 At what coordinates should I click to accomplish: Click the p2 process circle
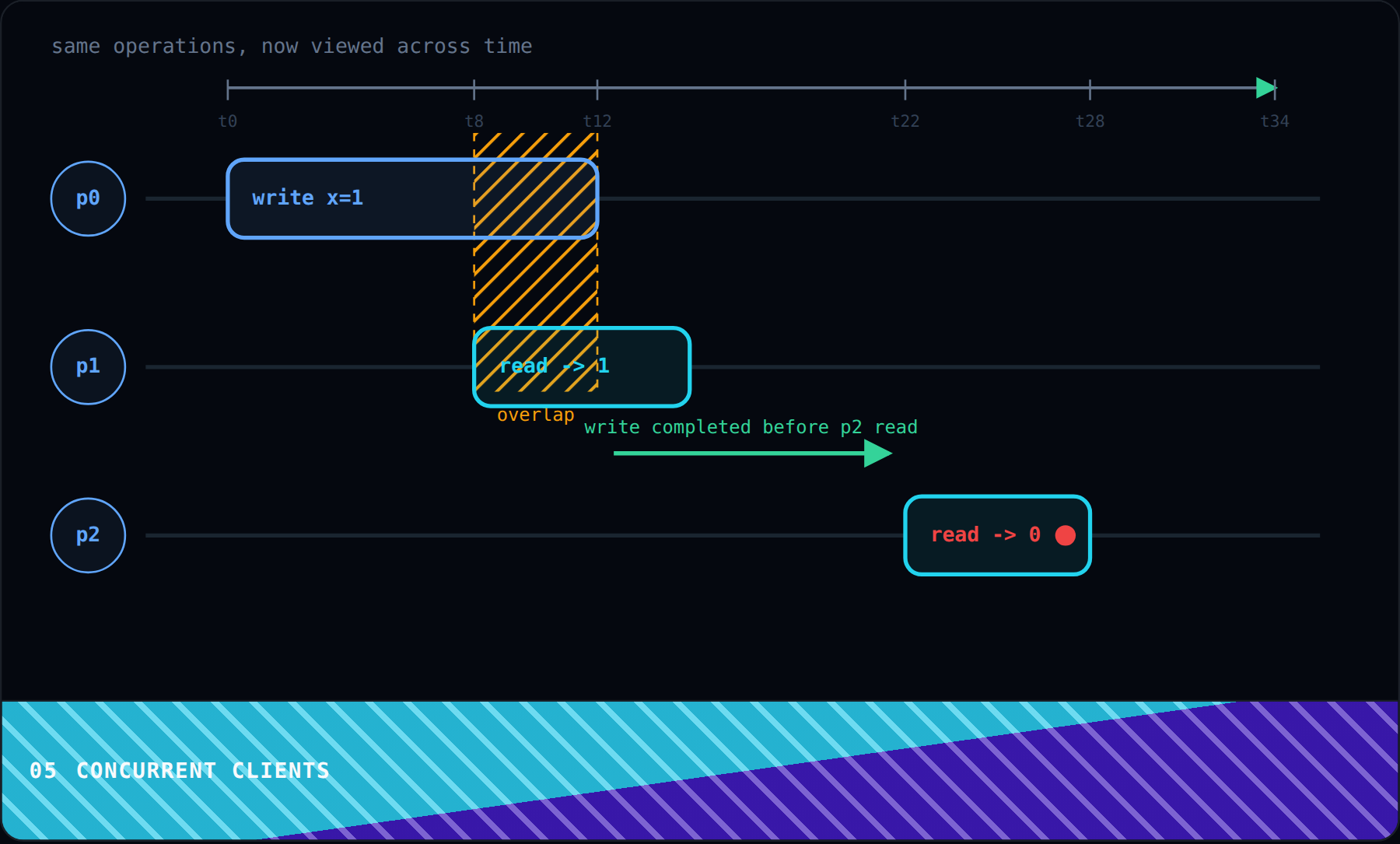(88, 535)
